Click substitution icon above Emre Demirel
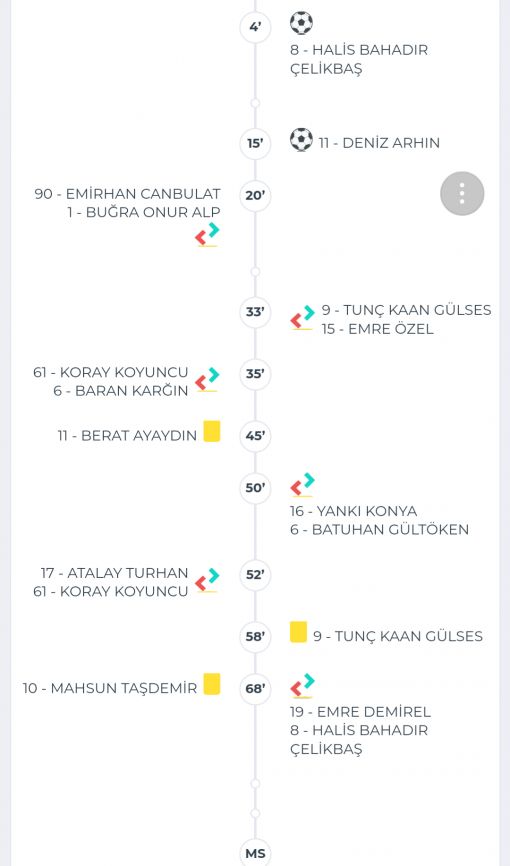 tap(302, 685)
